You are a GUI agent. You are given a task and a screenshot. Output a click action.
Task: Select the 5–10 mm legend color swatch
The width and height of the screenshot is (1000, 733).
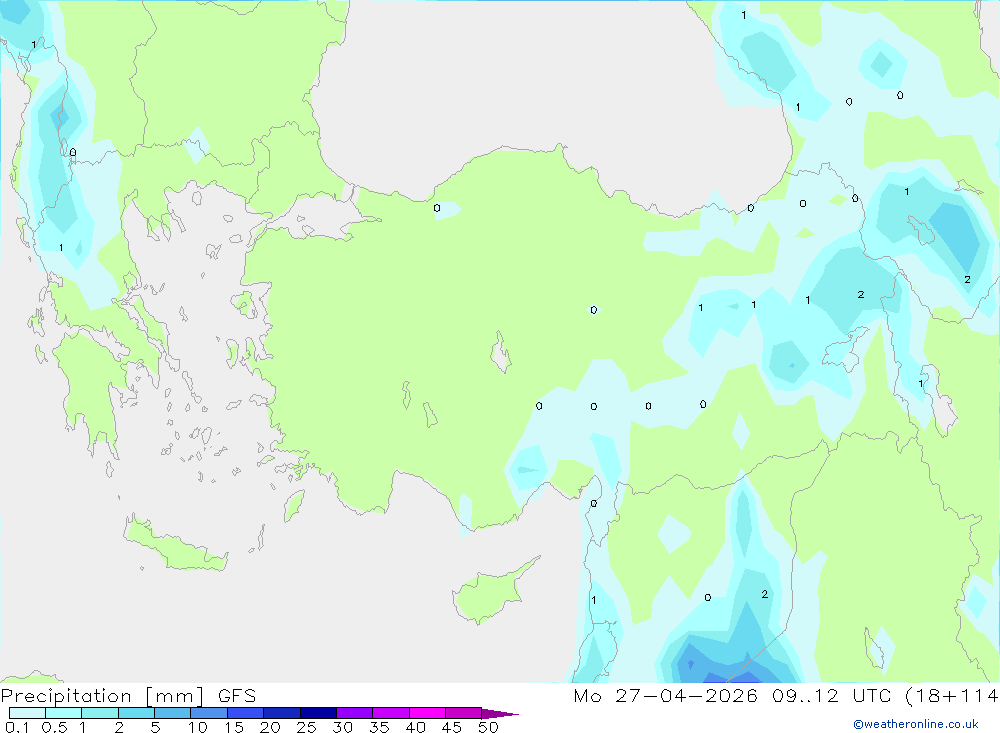[x=172, y=713]
